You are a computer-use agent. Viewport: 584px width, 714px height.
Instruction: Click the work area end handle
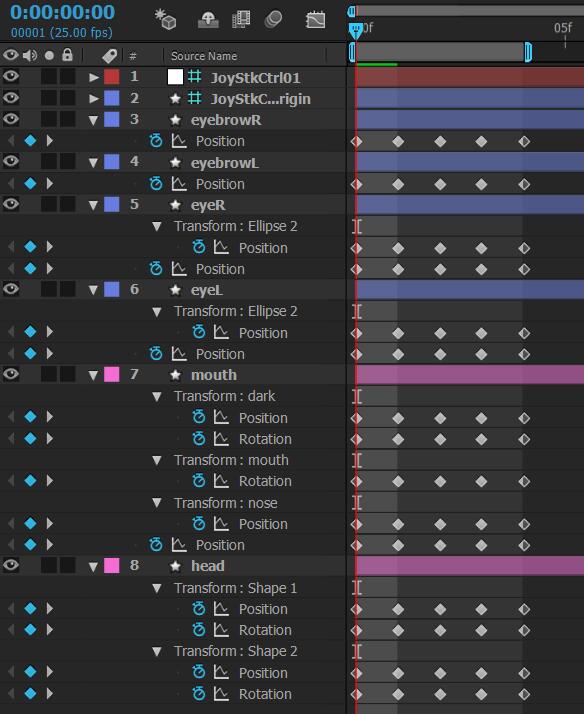coord(528,52)
